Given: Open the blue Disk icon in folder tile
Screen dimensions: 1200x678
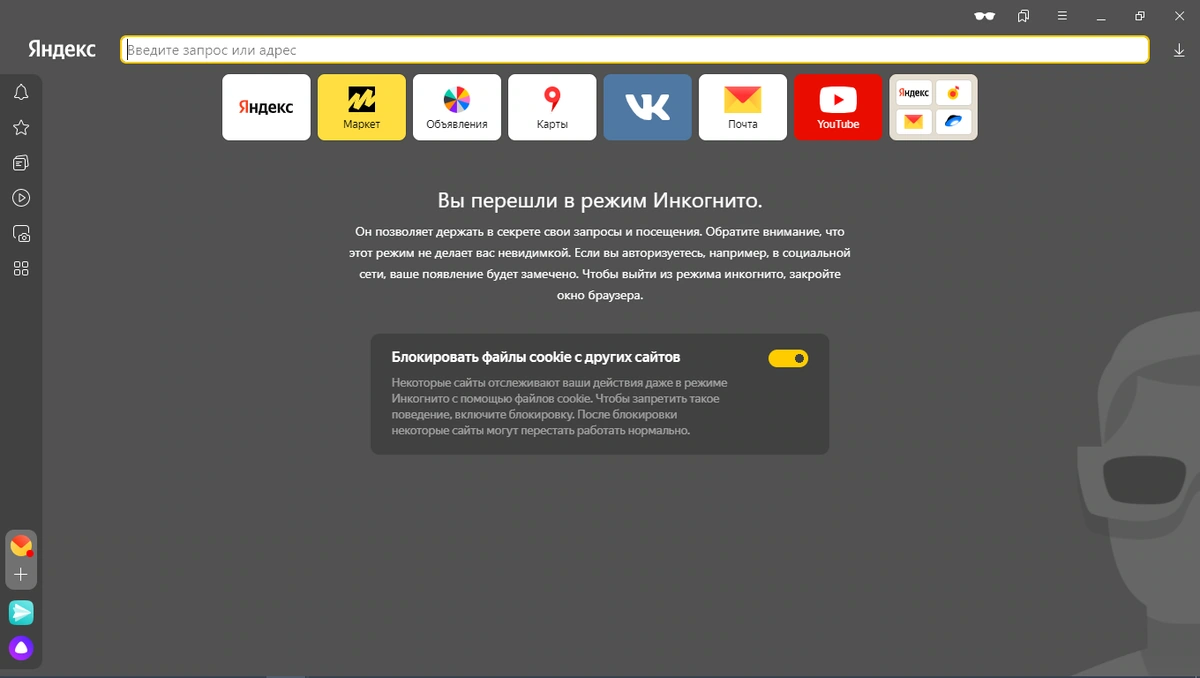Looking at the screenshot, I should (953, 121).
